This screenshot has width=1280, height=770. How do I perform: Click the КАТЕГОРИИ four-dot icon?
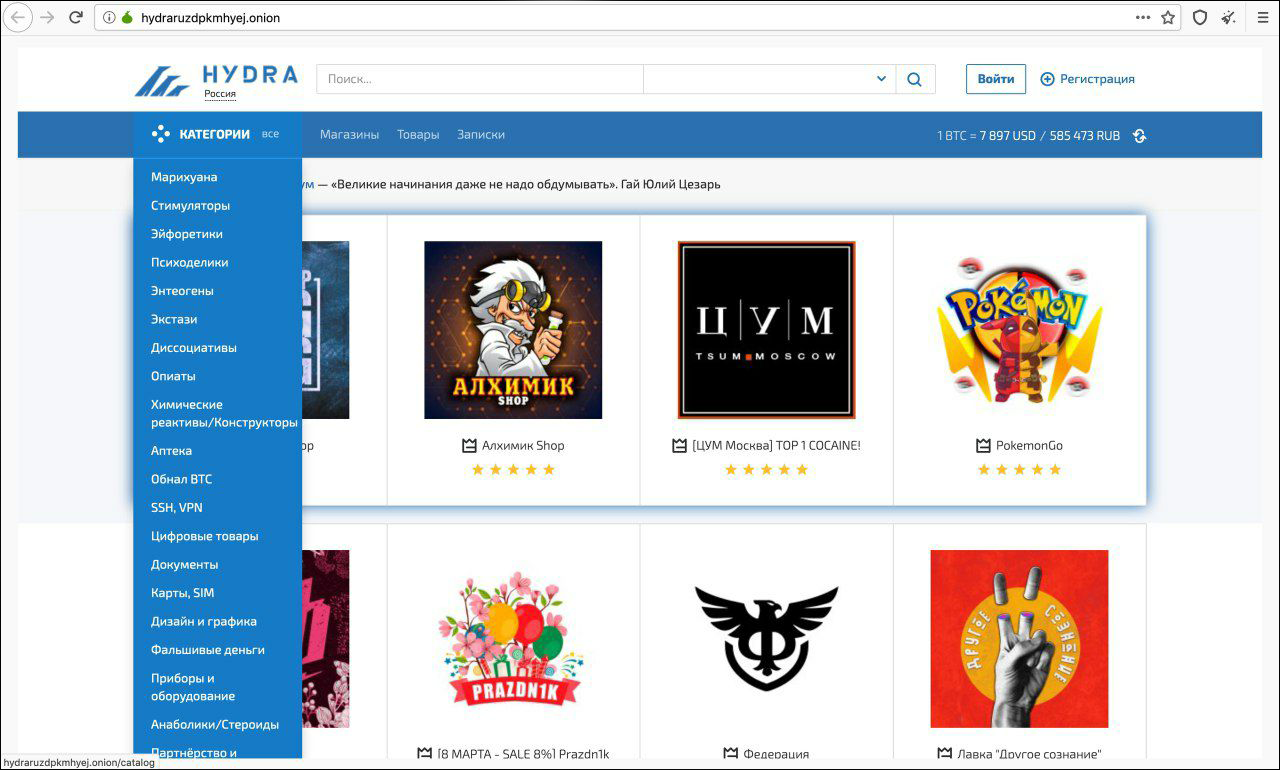(x=161, y=134)
